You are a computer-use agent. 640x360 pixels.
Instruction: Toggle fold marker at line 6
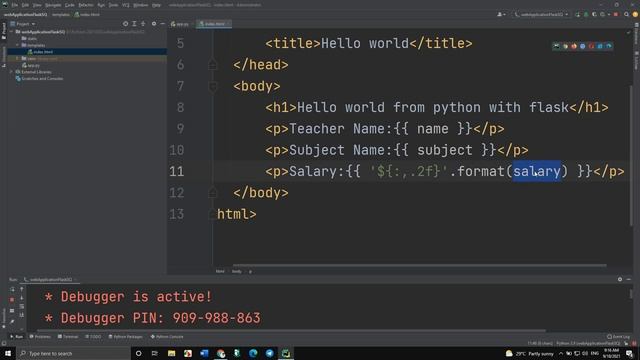pos(213,65)
